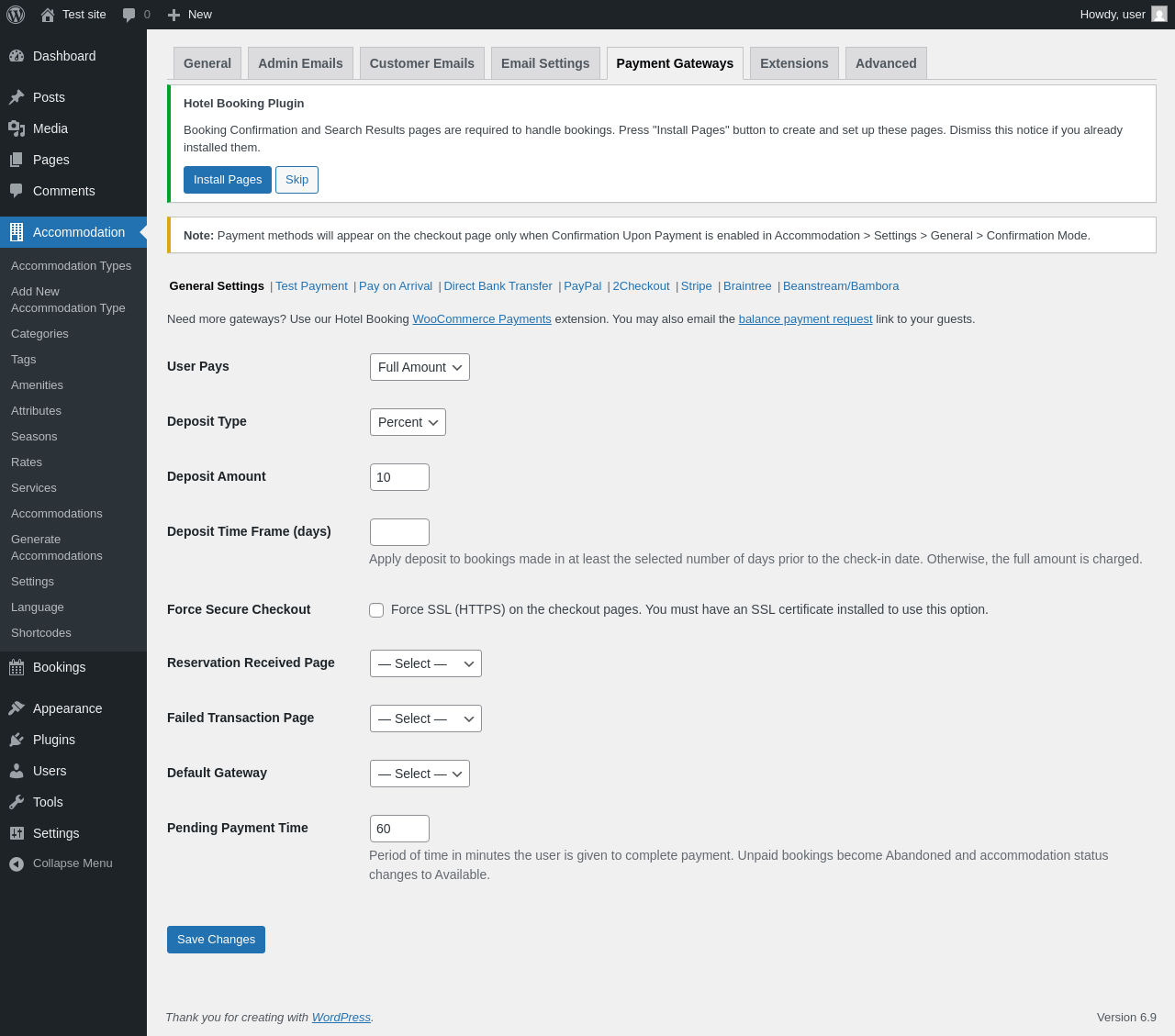Image resolution: width=1175 pixels, height=1036 pixels.
Task: Switch to the Extensions tab
Action: click(x=794, y=63)
